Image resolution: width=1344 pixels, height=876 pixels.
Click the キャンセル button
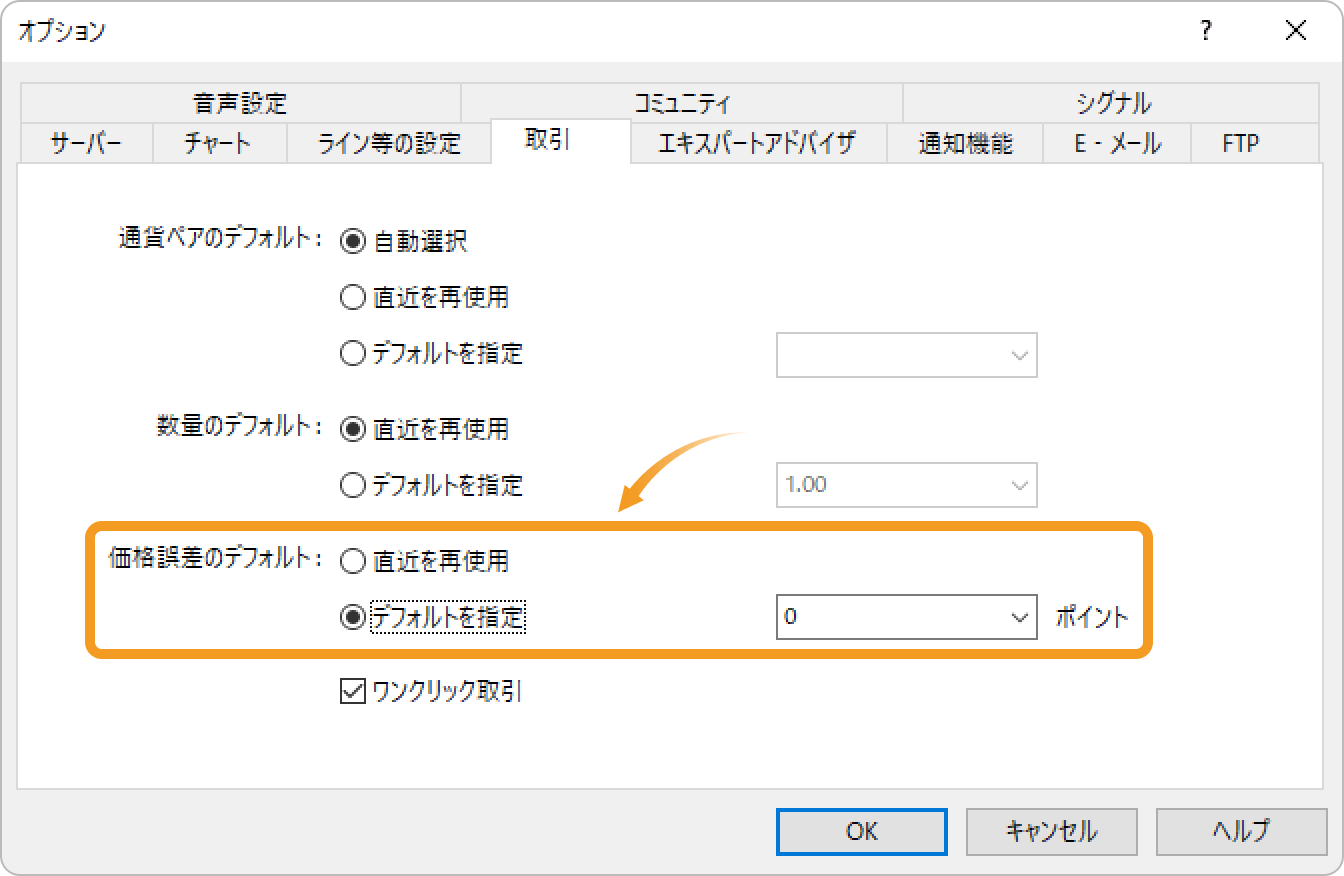[x=1051, y=831]
